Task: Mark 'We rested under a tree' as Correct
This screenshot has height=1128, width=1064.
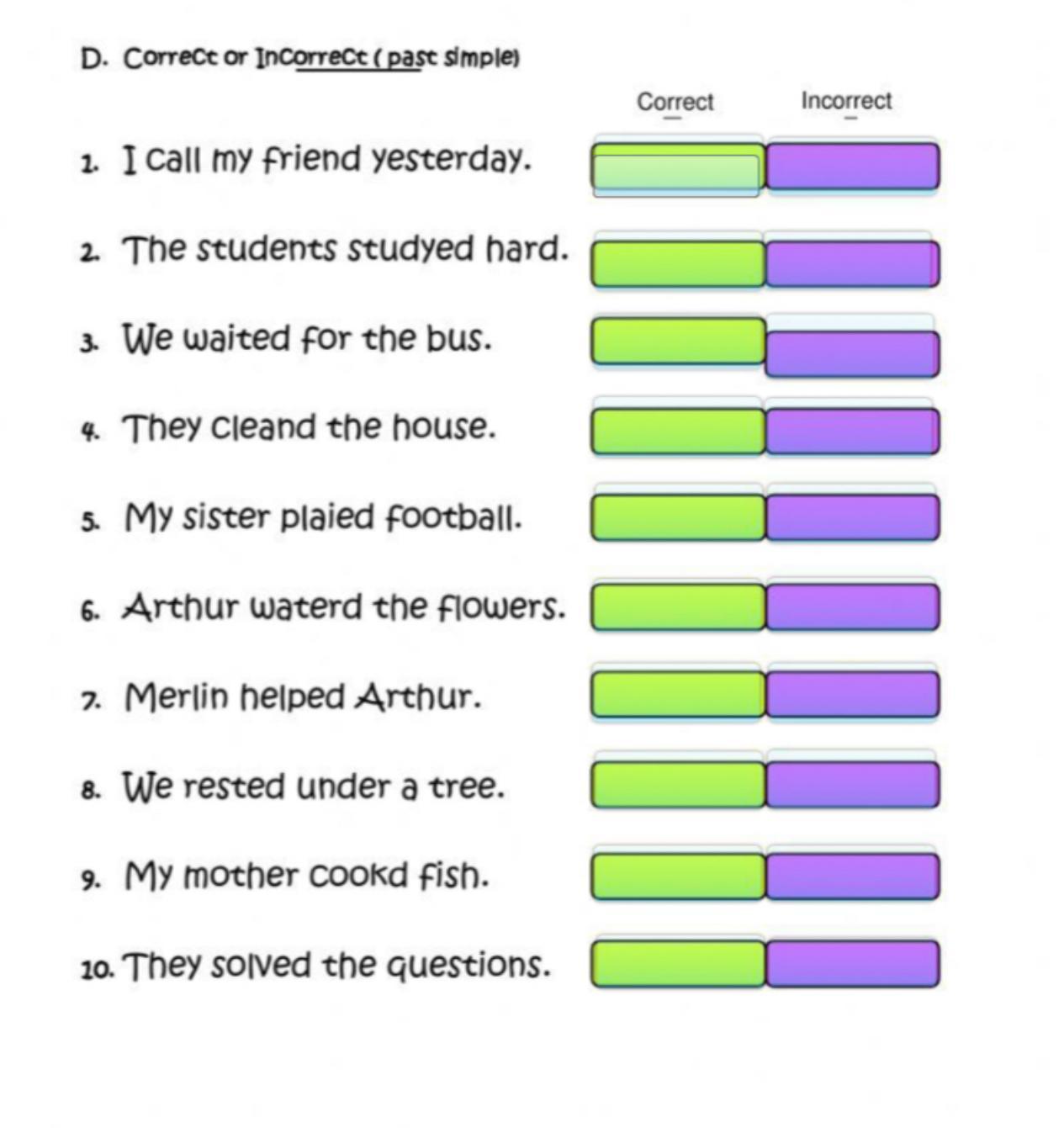Action: click(678, 785)
